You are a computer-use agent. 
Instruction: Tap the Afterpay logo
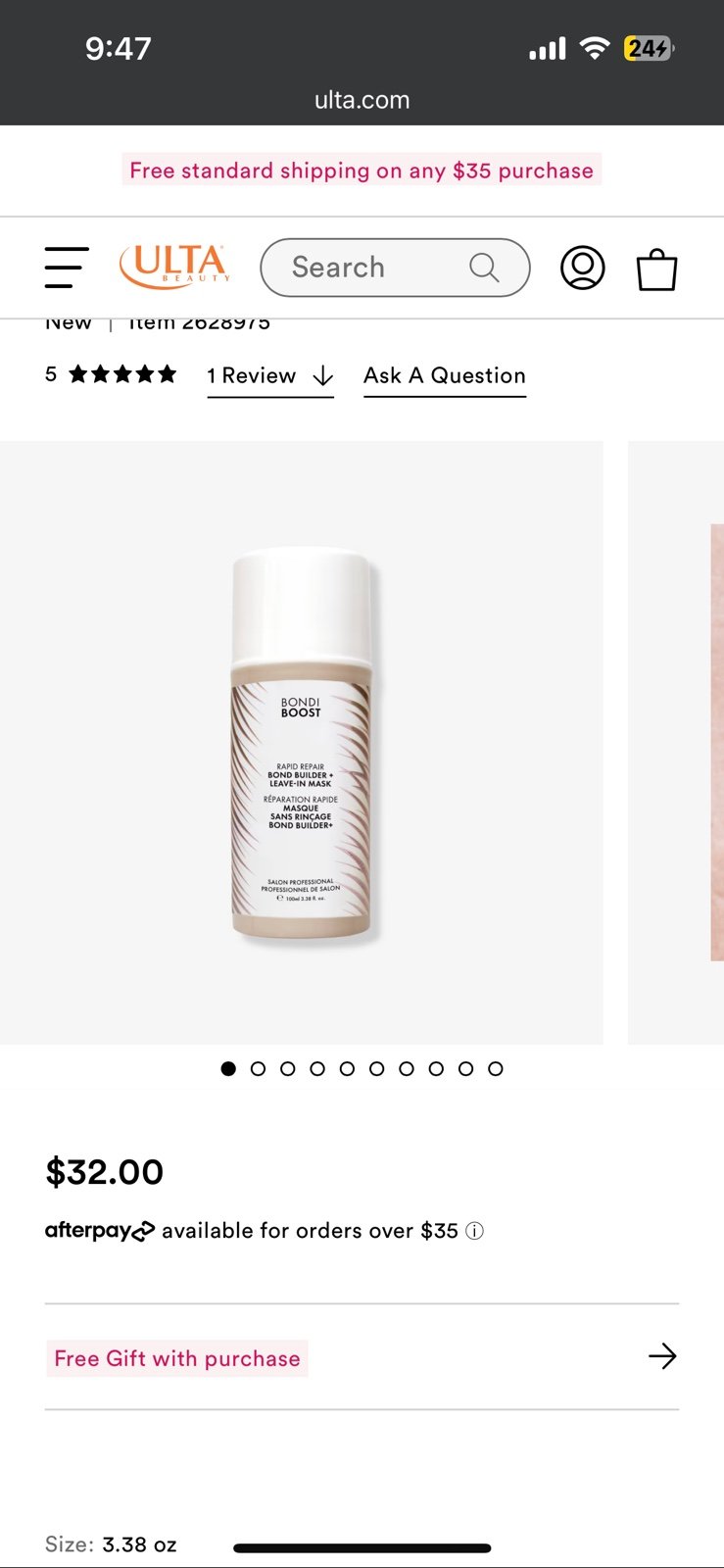point(100,1230)
